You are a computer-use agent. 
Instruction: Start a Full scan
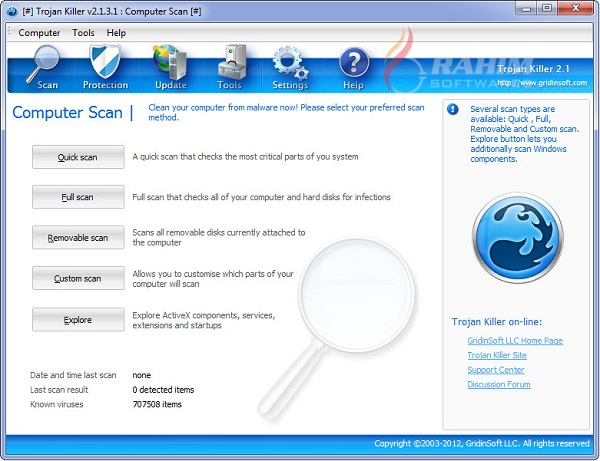(x=78, y=197)
